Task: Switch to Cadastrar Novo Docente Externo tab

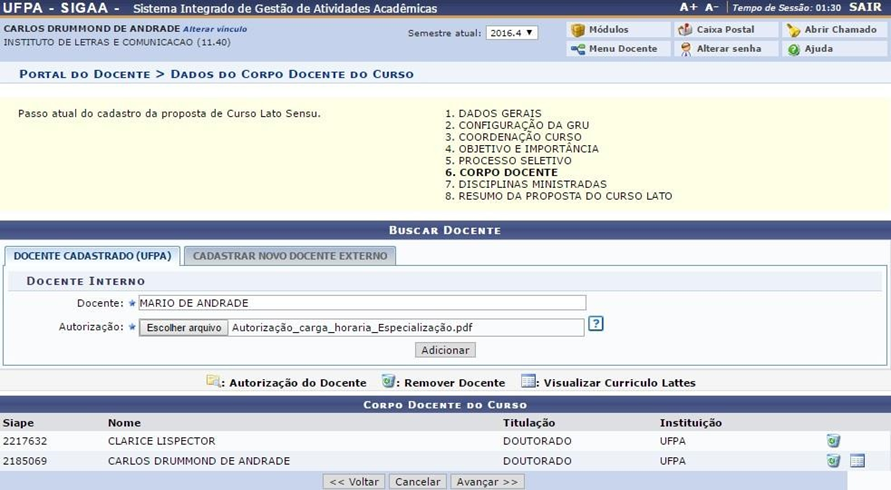Action: coord(290,256)
